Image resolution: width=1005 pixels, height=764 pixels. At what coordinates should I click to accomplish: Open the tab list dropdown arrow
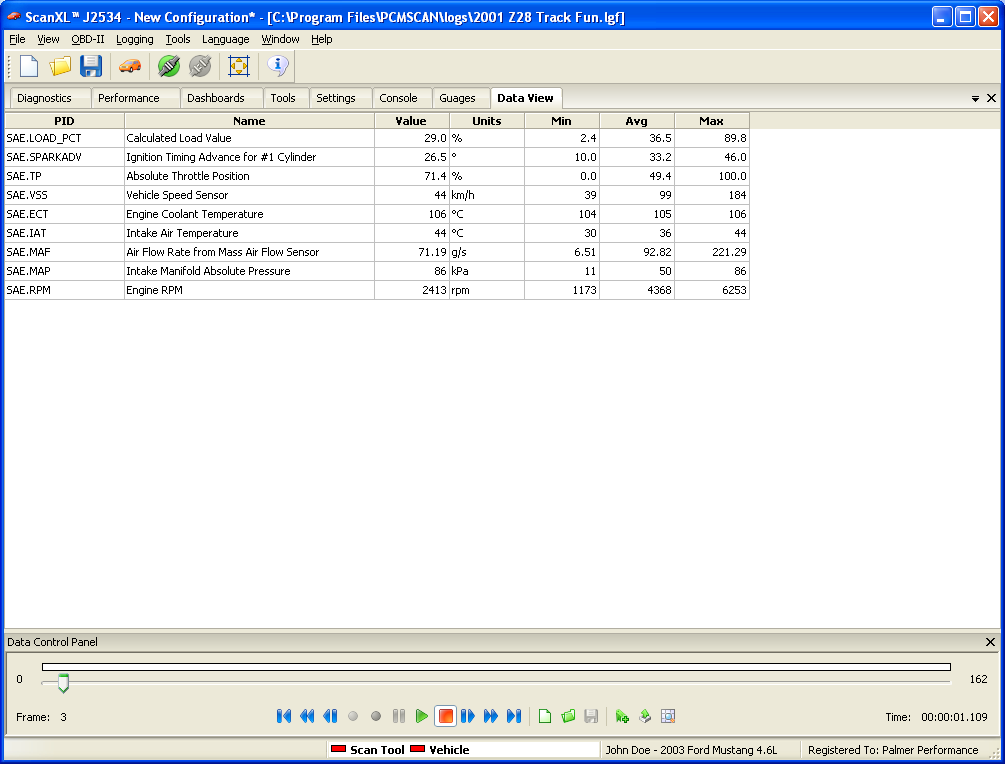[x=976, y=98]
